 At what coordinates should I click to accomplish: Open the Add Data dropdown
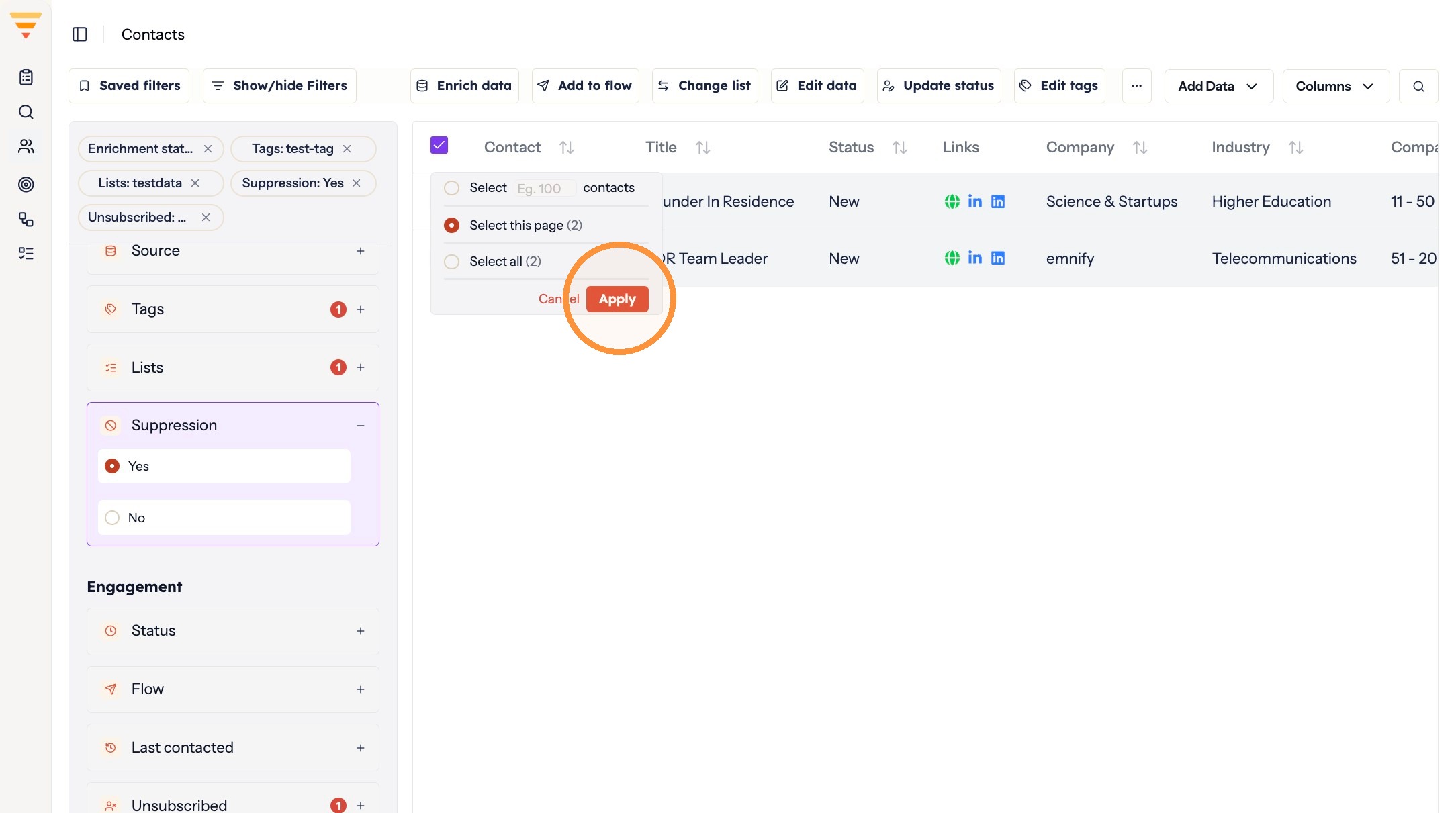[1218, 86]
